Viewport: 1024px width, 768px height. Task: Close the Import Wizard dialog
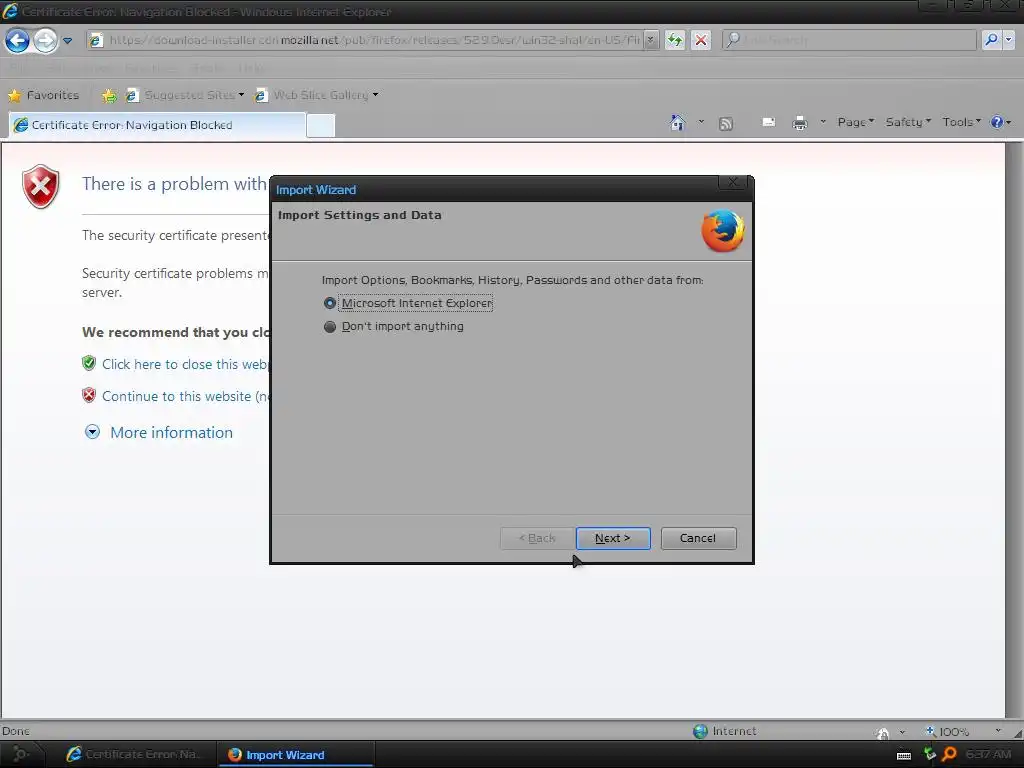pyautogui.click(x=733, y=182)
